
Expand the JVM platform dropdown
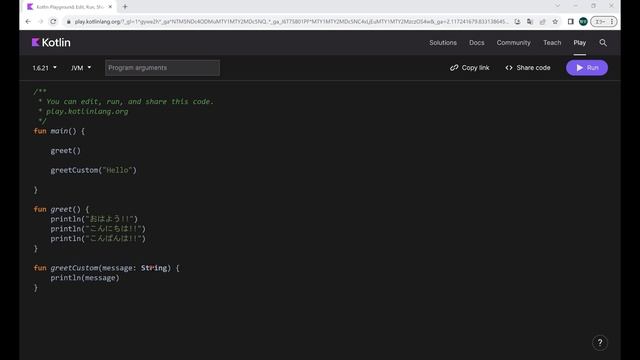[81, 68]
